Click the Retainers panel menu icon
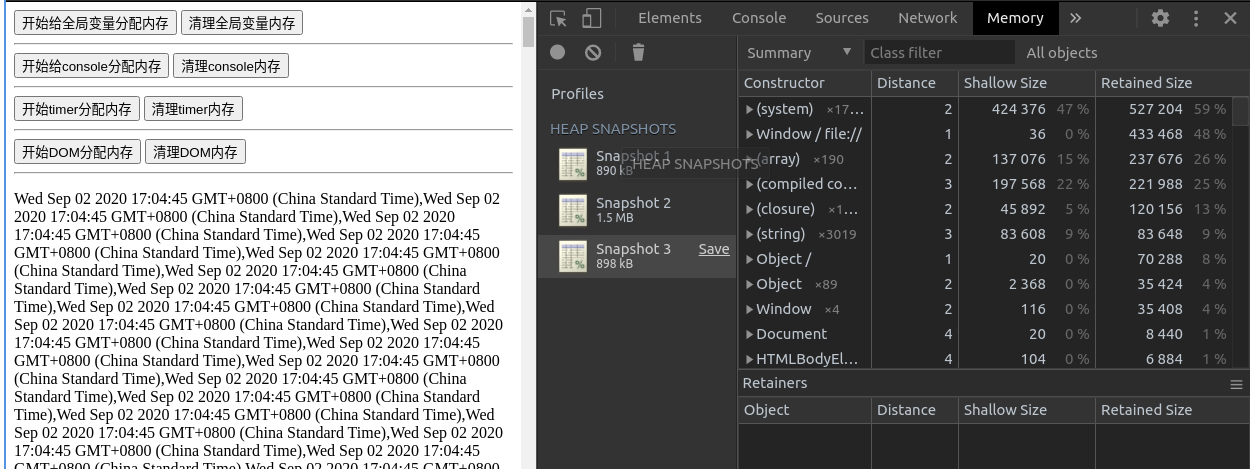Image resolution: width=1250 pixels, height=469 pixels. click(x=1236, y=384)
